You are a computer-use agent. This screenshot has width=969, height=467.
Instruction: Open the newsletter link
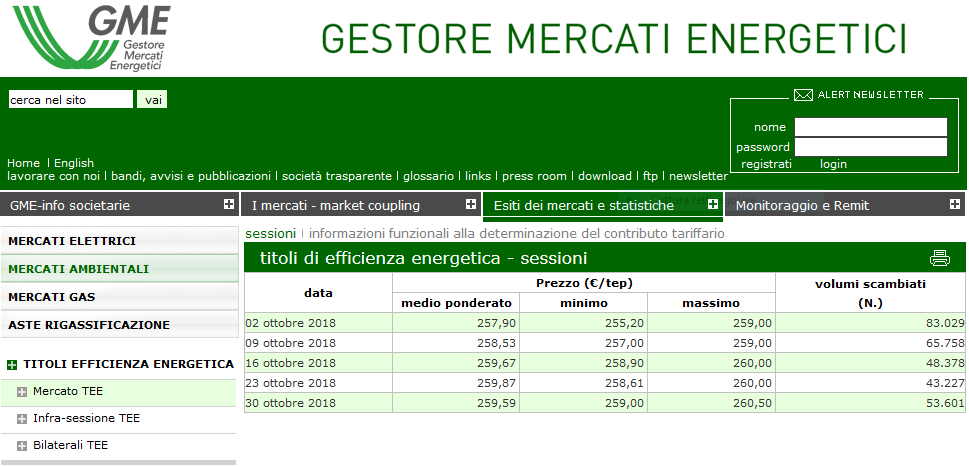pyautogui.click(x=698, y=176)
